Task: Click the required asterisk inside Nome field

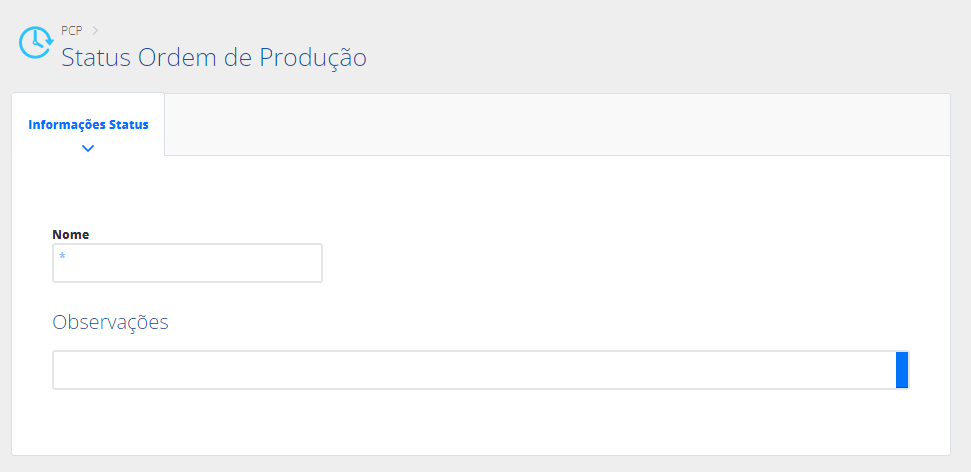Action: (x=63, y=255)
